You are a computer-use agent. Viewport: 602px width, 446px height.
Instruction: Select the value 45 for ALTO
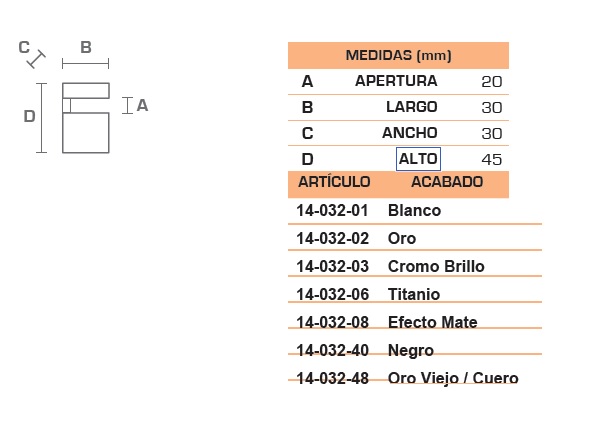(491, 159)
